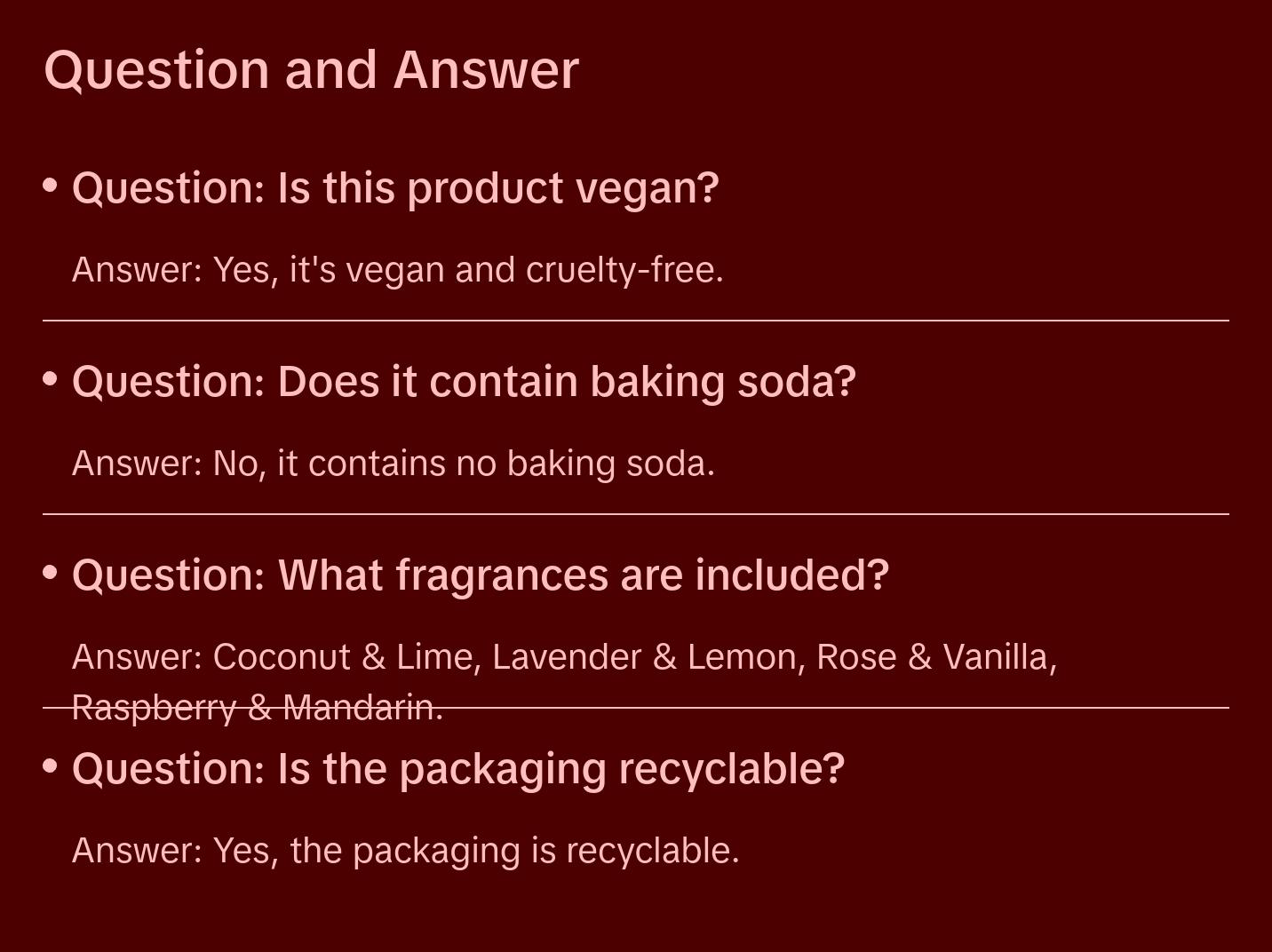The width and height of the screenshot is (1272, 952).
Task: Click "Lavender & Lemon" in the fragrances answer
Action: click(x=647, y=657)
